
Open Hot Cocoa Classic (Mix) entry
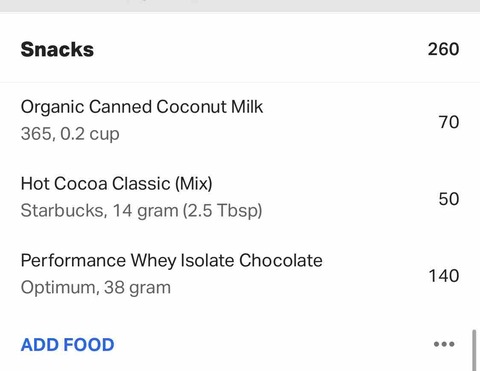240,198
